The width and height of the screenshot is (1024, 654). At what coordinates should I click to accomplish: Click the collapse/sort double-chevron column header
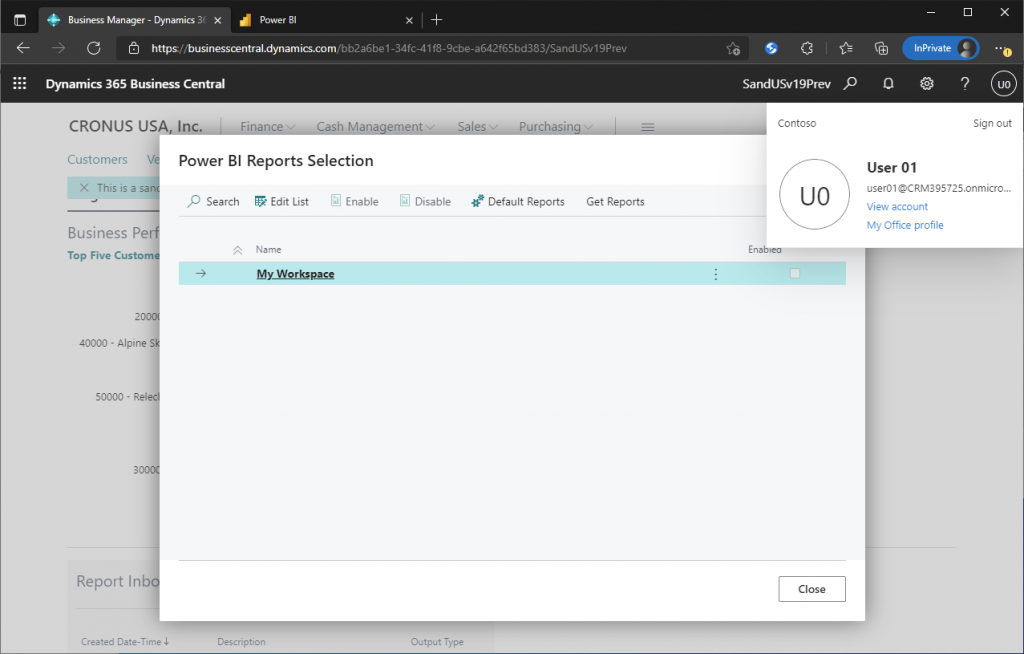pos(238,250)
